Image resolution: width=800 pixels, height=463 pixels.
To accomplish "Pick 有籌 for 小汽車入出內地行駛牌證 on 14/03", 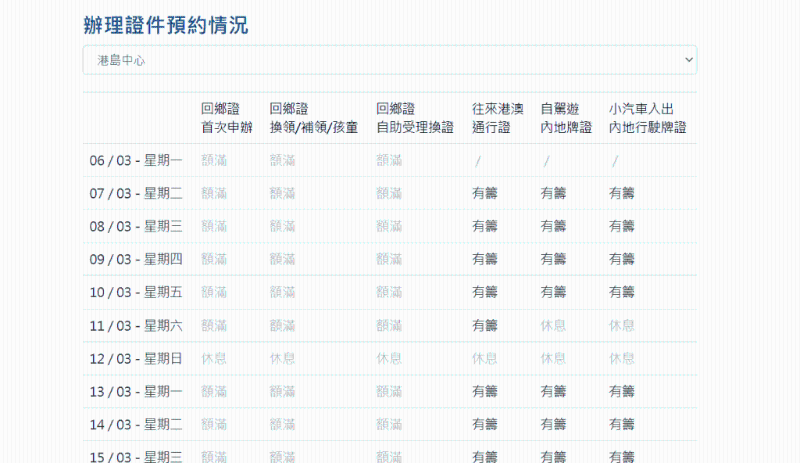I will pyautogui.click(x=622, y=424).
